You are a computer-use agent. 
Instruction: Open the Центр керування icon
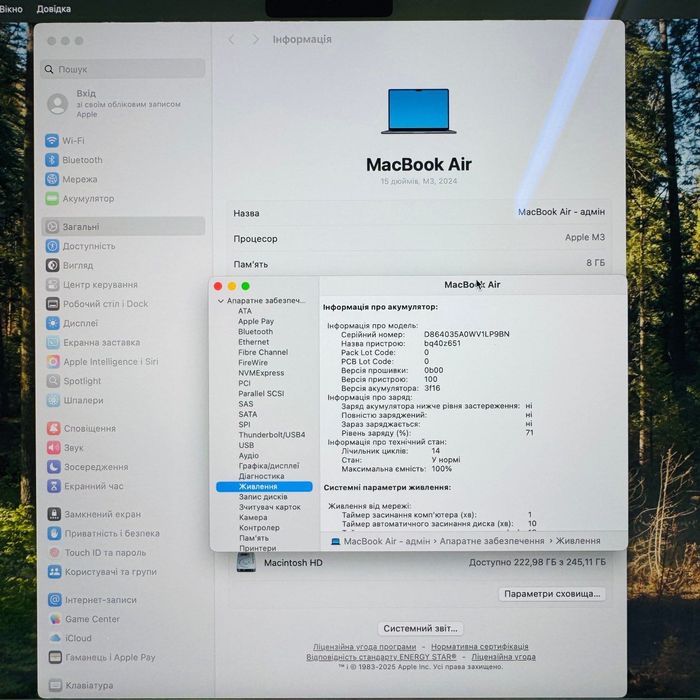click(53, 284)
